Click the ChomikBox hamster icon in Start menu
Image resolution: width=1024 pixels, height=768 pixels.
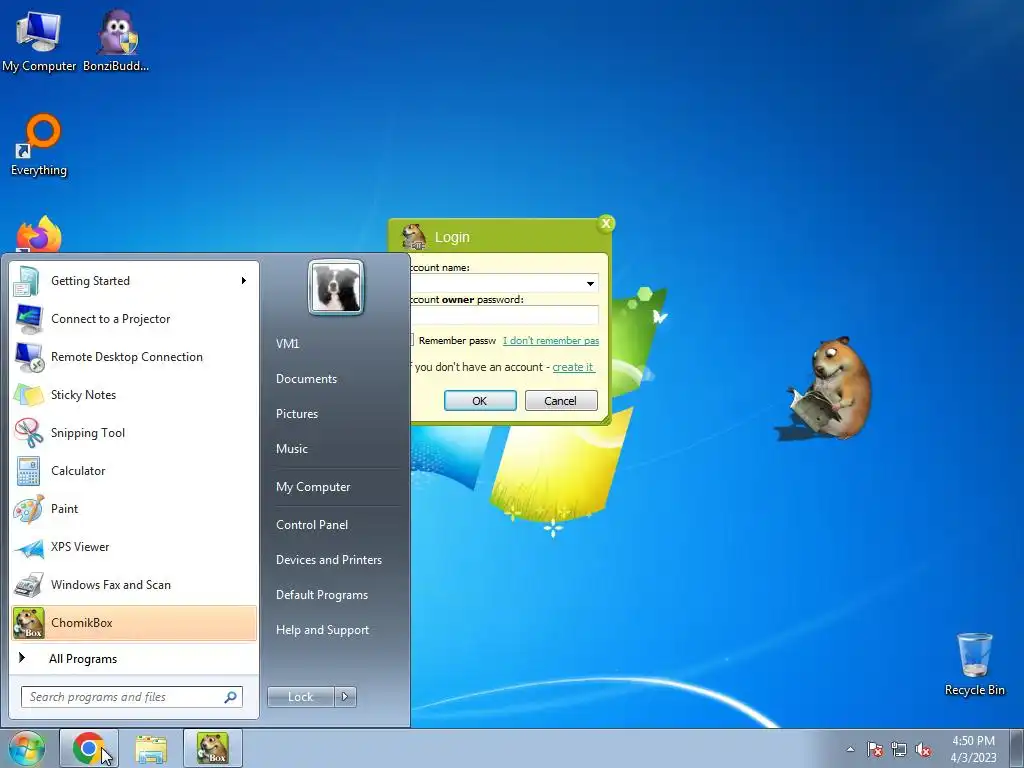tap(28, 623)
